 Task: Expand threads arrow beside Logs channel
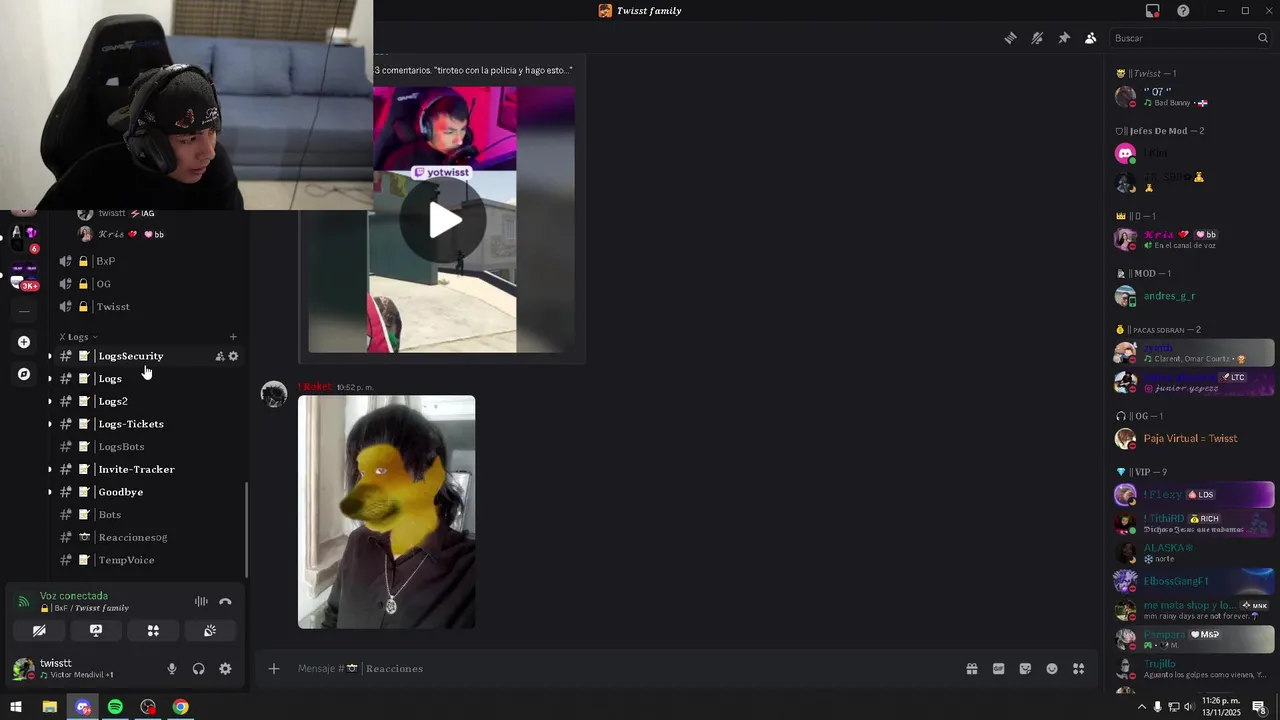(50, 379)
